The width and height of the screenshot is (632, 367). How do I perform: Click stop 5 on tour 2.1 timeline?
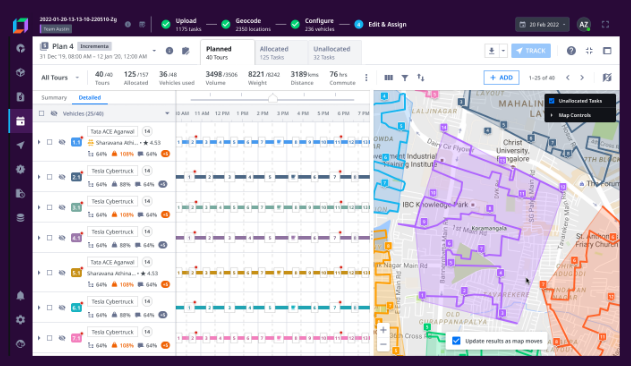(x=270, y=177)
